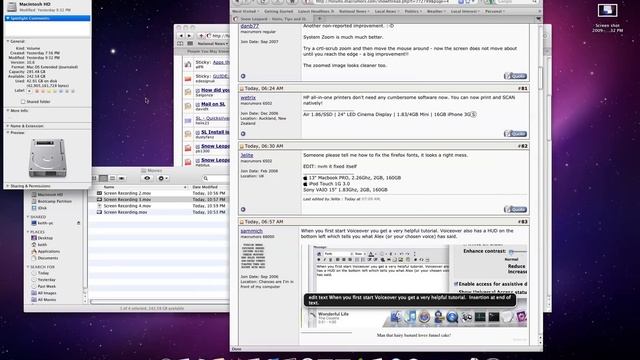Click the add bookmark plus button in Safari
This screenshot has width=640, height=360.
click(201, 36)
